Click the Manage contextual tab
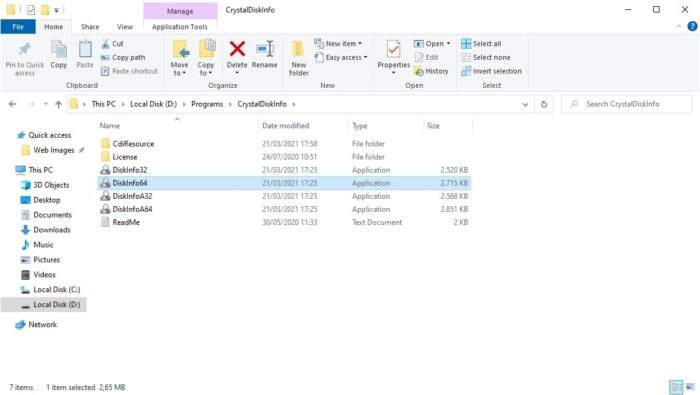700x395 pixels. pyautogui.click(x=180, y=11)
